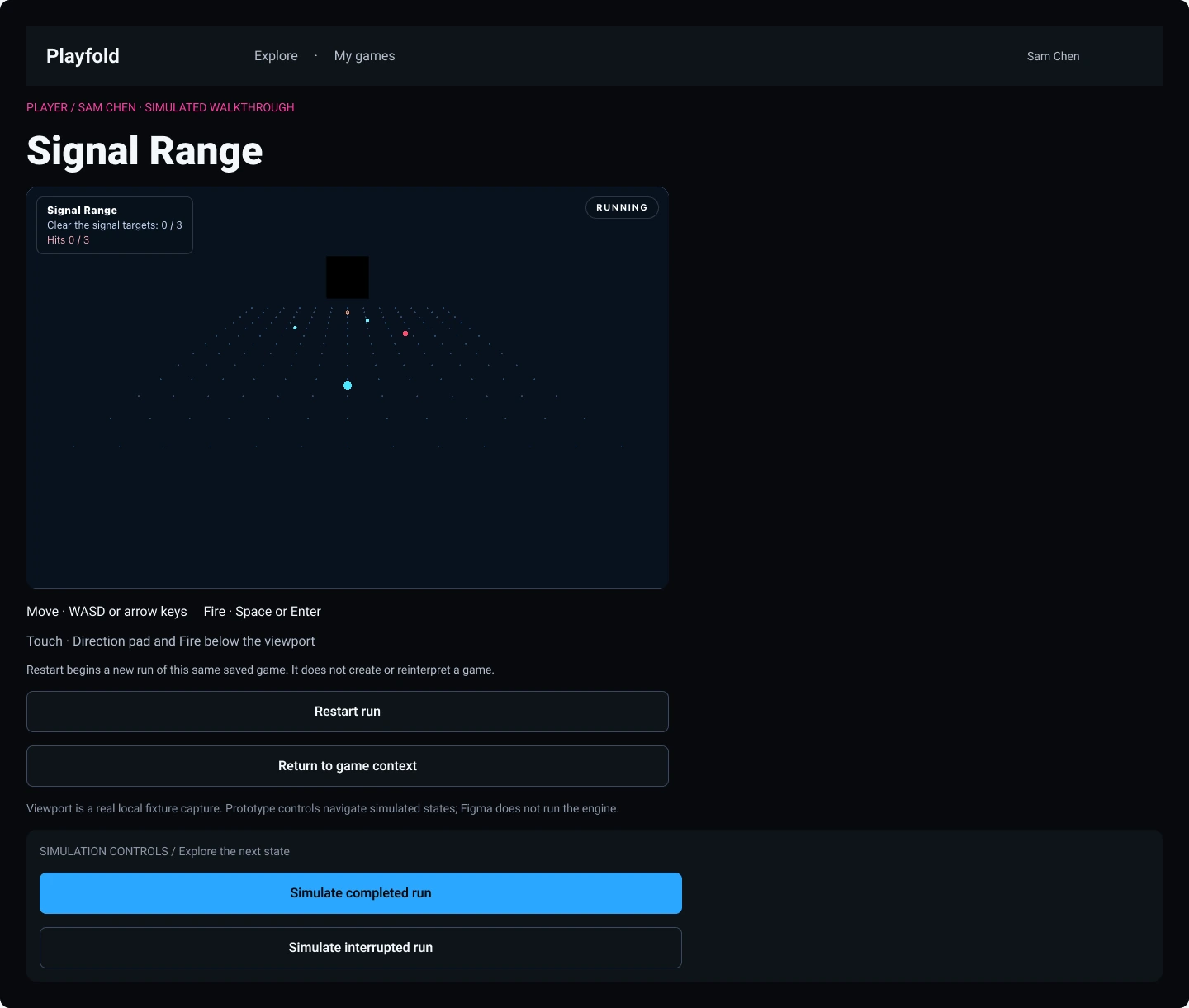Open My games in the navigation
The height and width of the screenshot is (1008, 1189).
tap(364, 56)
